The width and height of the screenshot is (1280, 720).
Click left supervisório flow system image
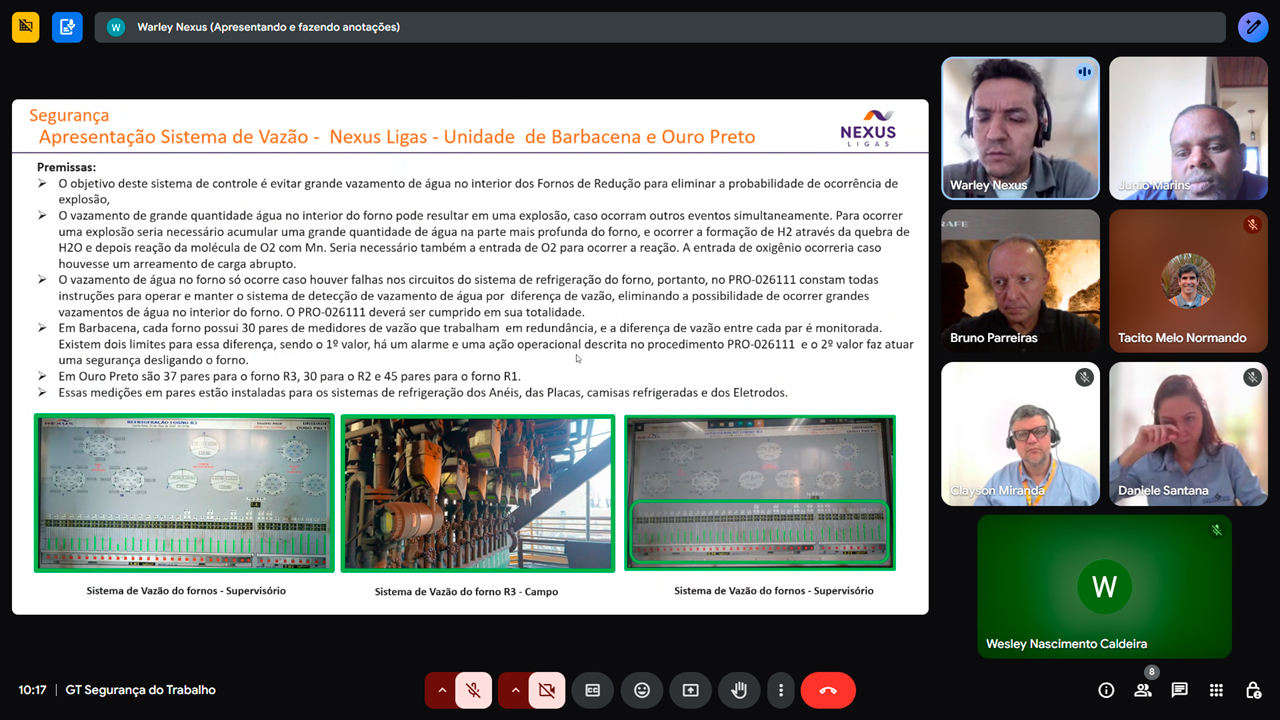click(x=184, y=493)
